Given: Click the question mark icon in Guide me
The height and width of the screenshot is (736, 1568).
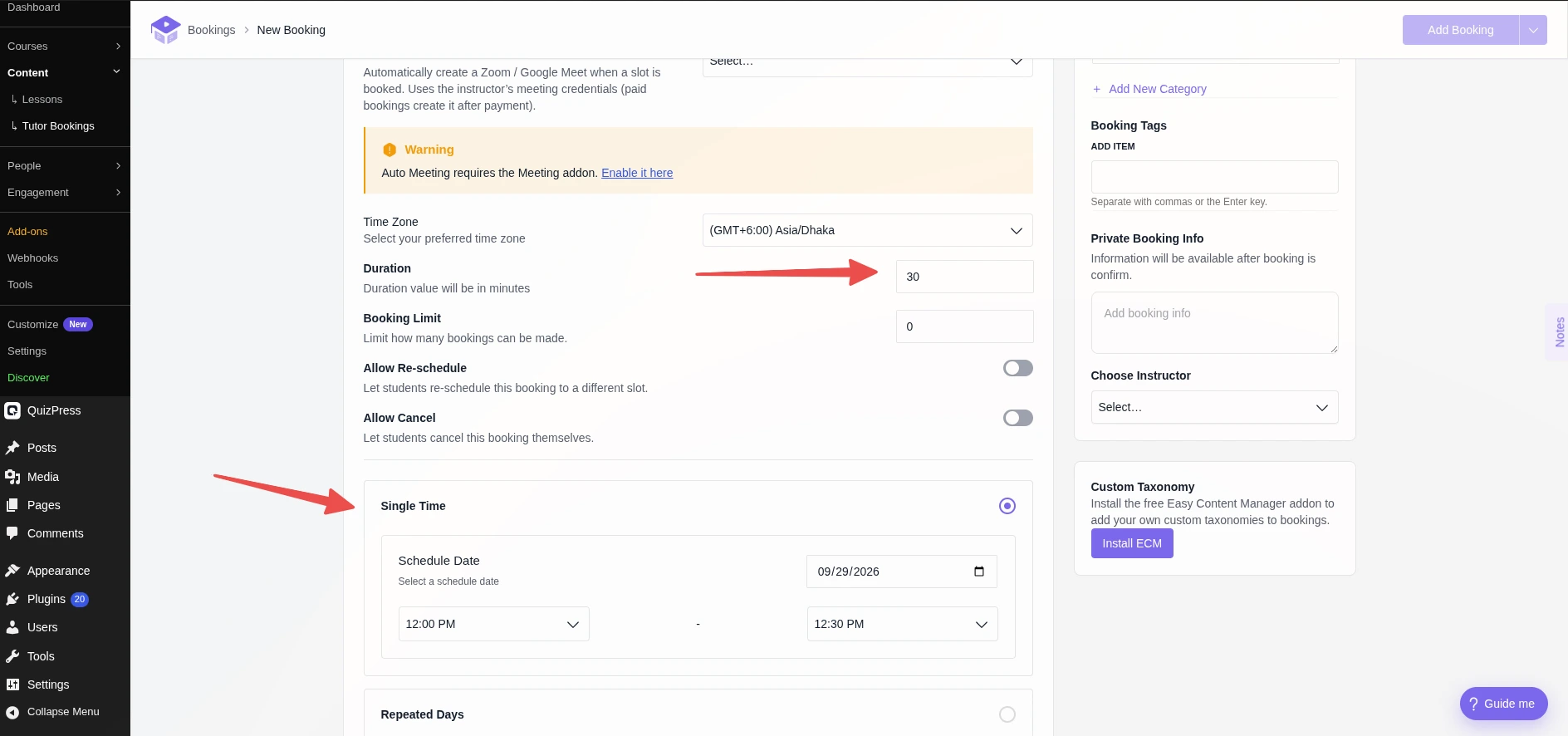Looking at the screenshot, I should 1473,704.
